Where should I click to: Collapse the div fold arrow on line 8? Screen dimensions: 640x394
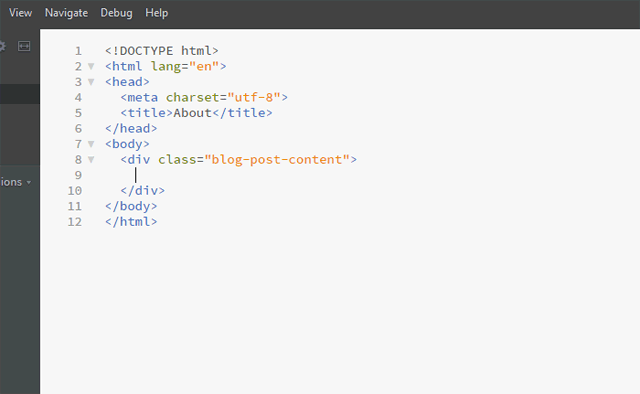[91, 159]
